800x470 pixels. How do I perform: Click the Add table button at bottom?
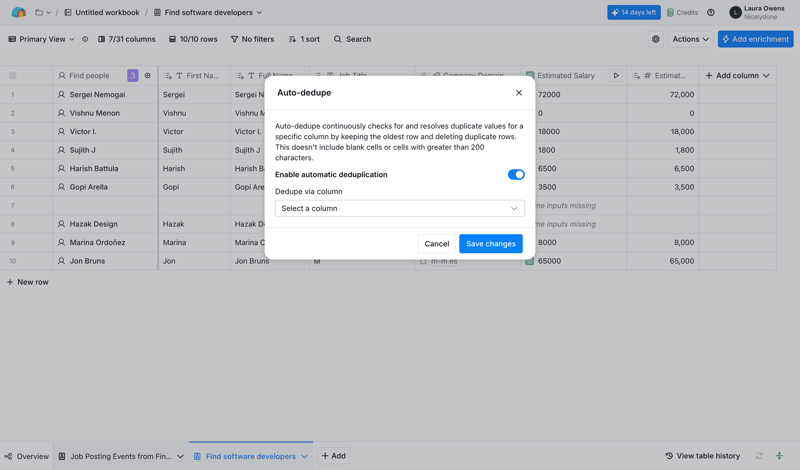[x=334, y=456]
